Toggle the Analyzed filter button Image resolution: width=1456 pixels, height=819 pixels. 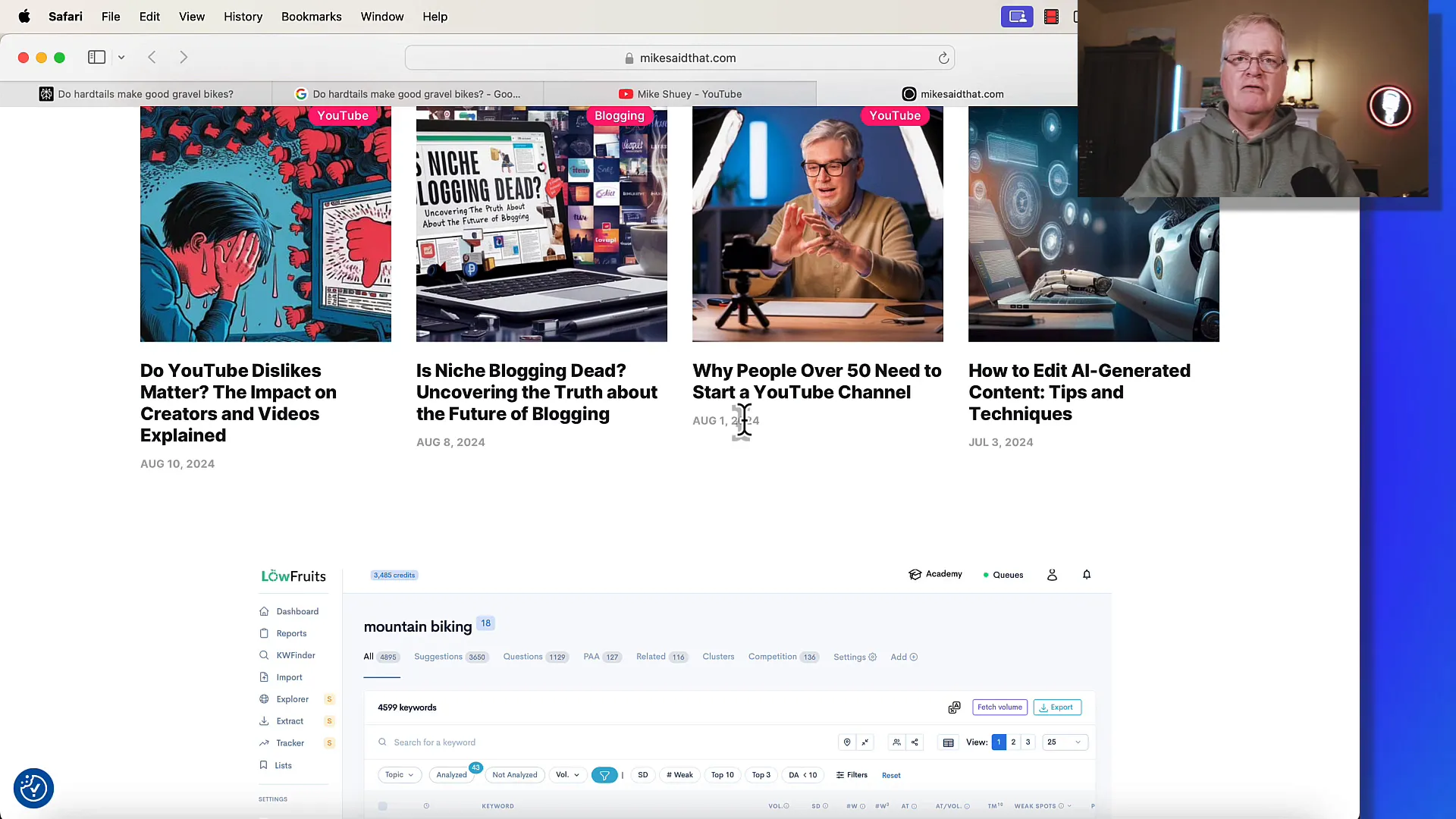coord(451,775)
